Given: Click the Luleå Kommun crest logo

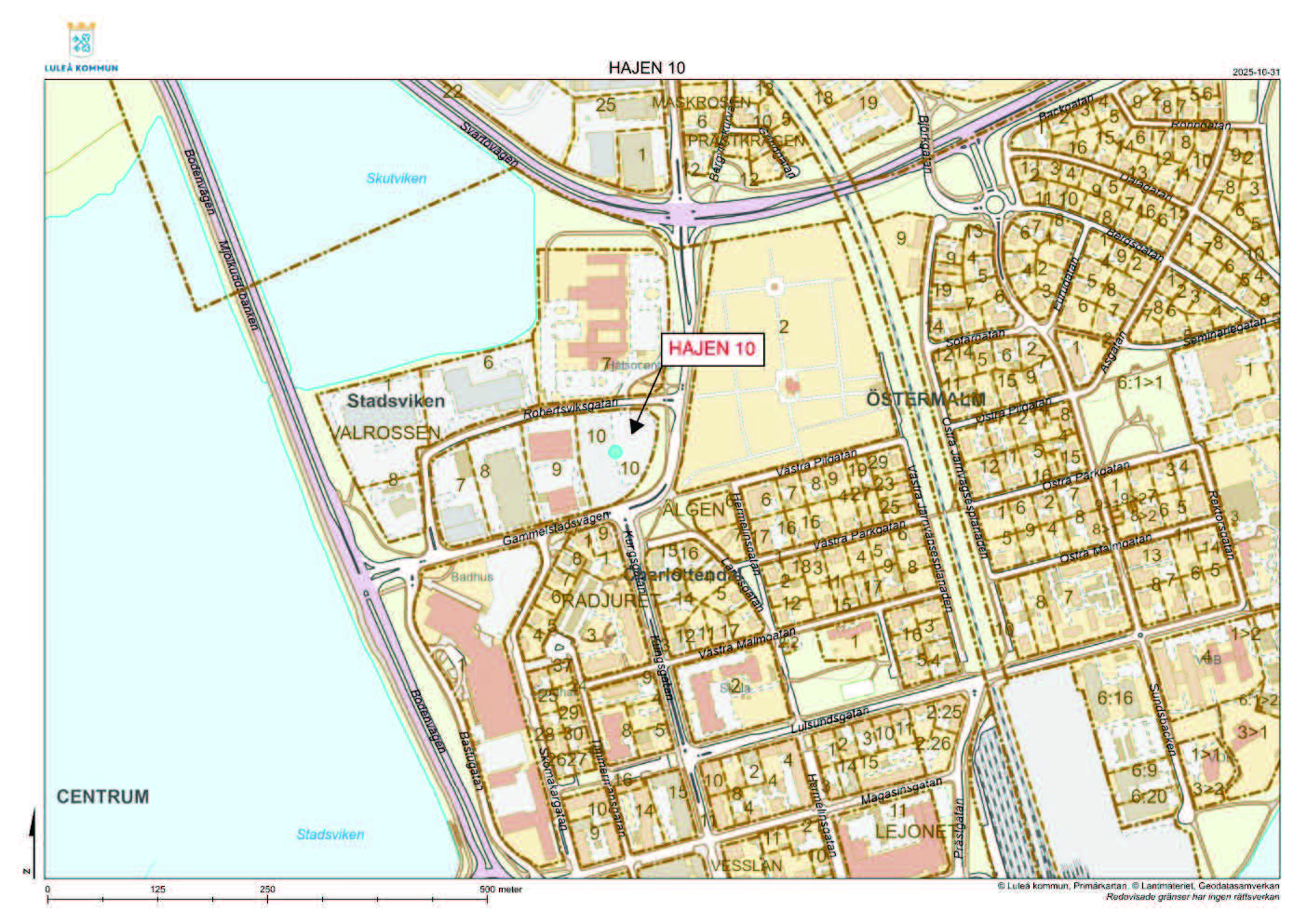Looking at the screenshot, I should coord(81,43).
